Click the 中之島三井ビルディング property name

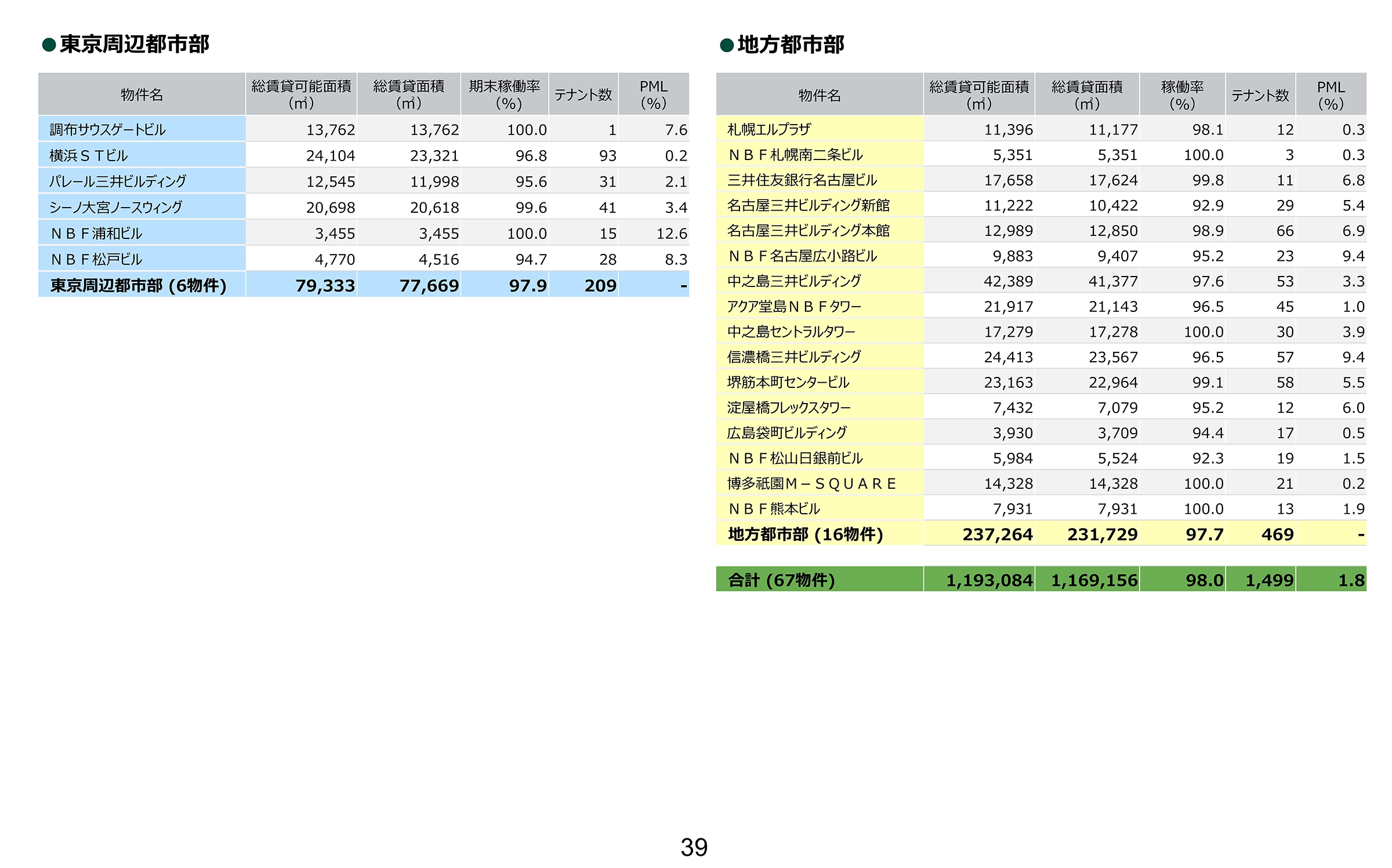point(794,281)
